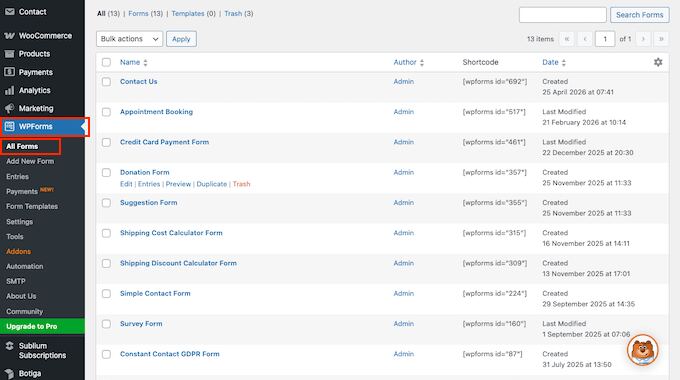This screenshot has width=680, height=380.
Task: Click the Apply button
Action: [x=181, y=39]
